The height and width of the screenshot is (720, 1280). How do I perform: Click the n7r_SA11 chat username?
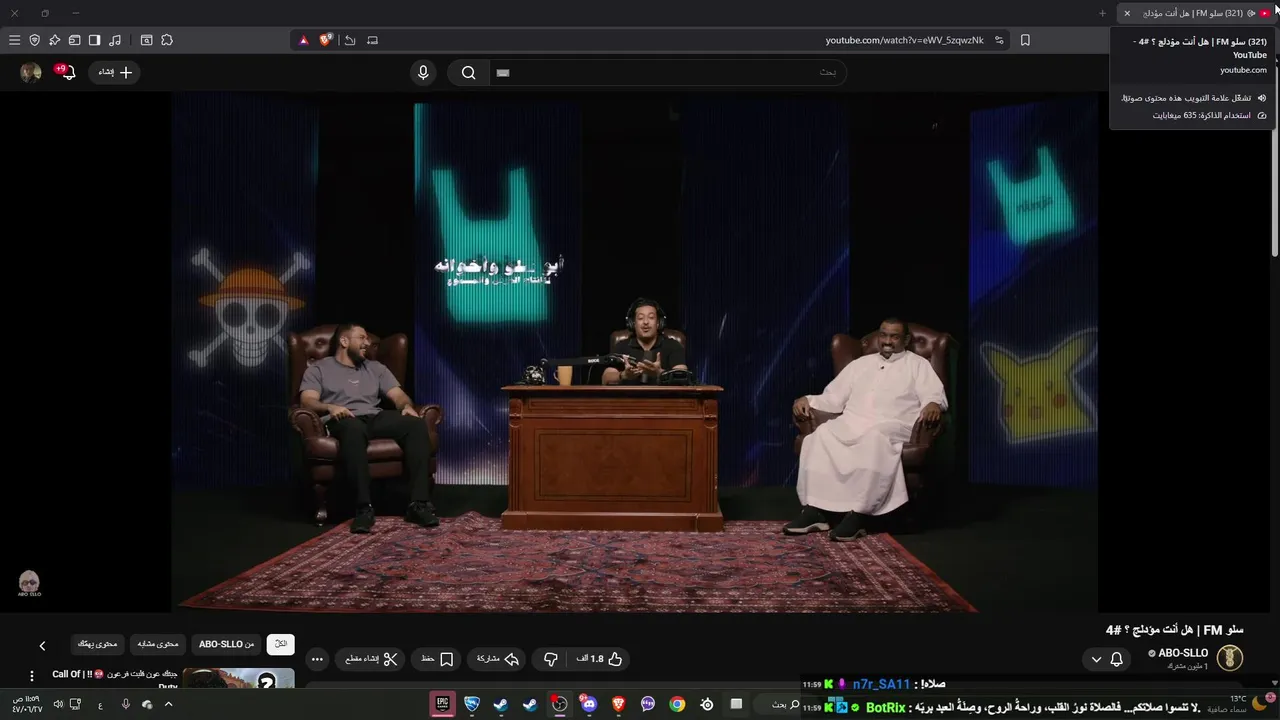[881, 684]
